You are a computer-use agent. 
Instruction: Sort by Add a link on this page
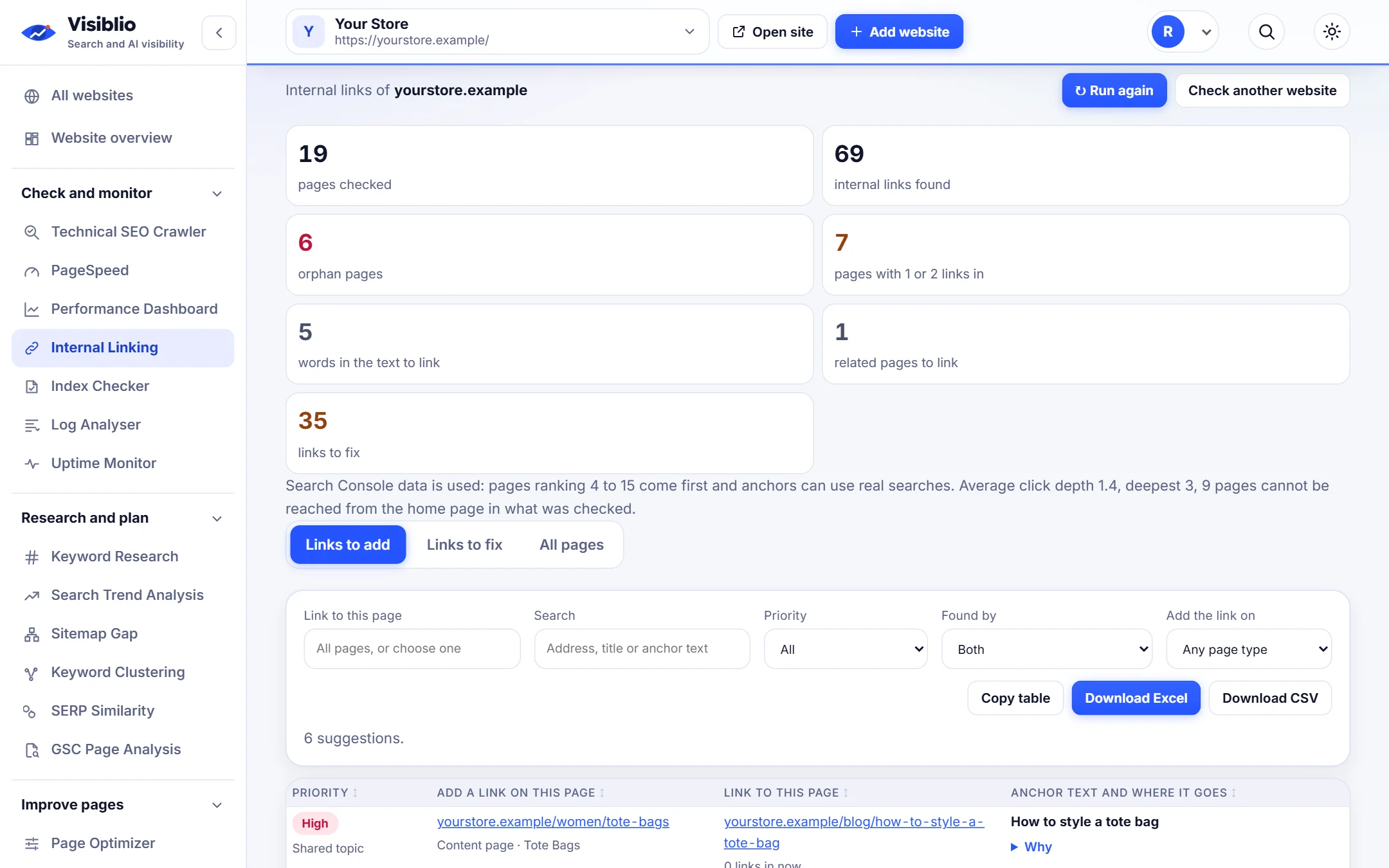tap(521, 793)
